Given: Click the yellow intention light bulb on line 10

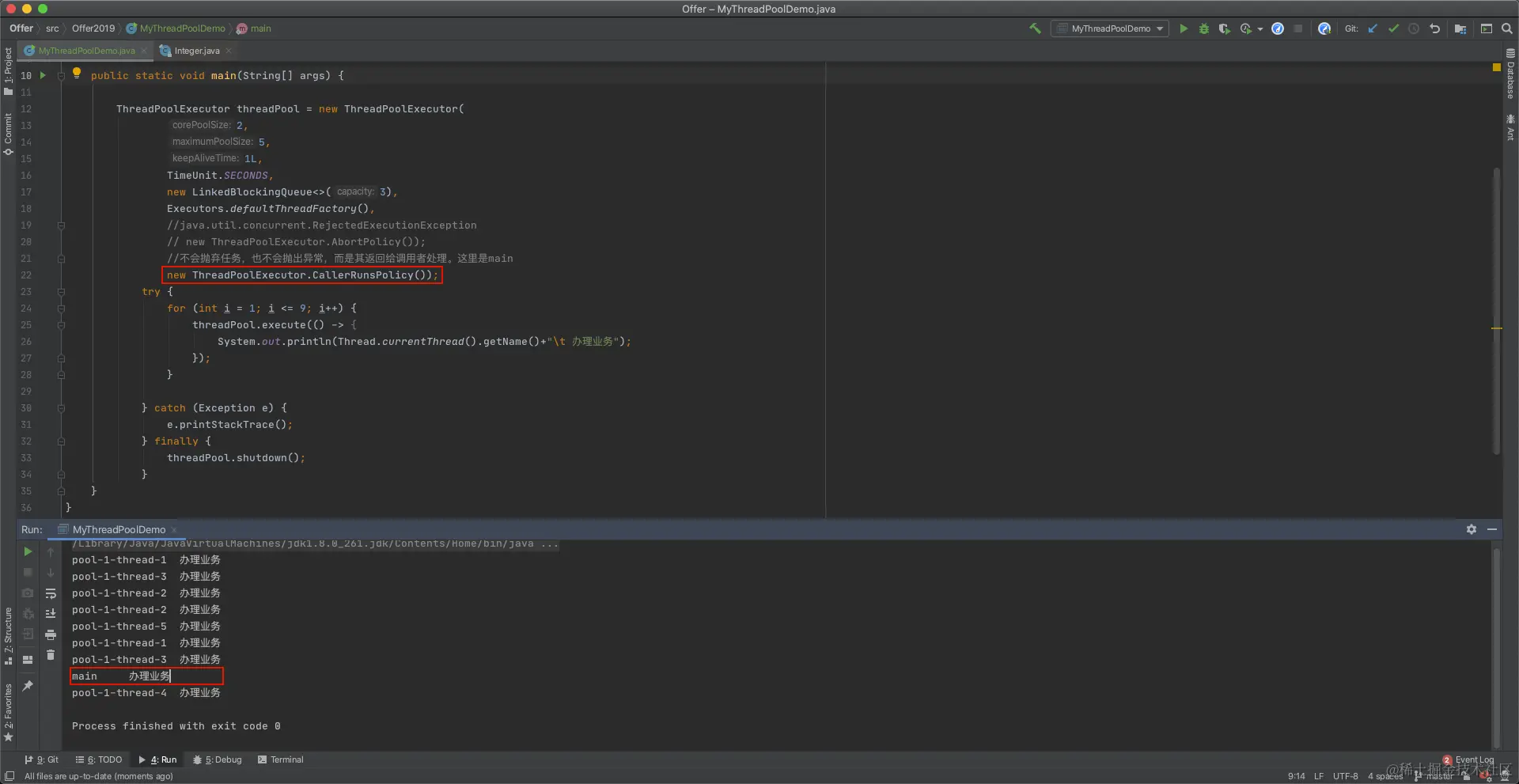Looking at the screenshot, I should 77,73.
